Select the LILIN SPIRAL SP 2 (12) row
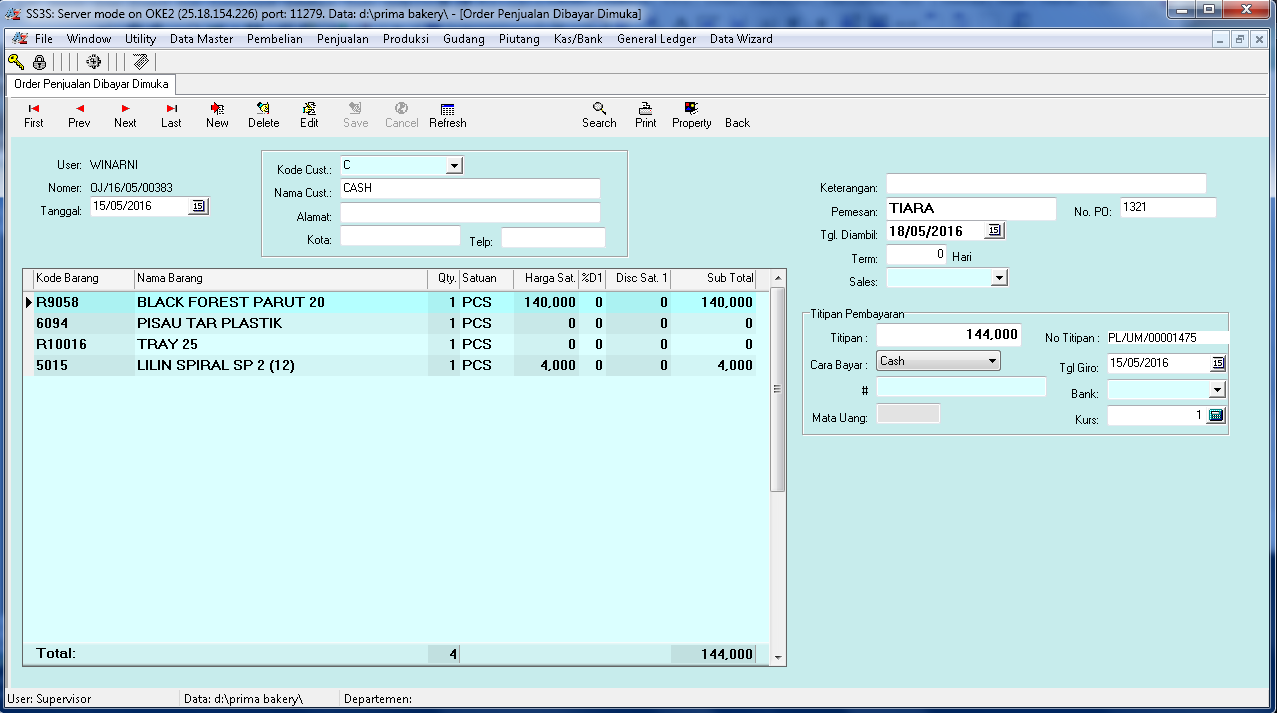Image resolution: width=1277 pixels, height=713 pixels. pyautogui.click(x=396, y=365)
